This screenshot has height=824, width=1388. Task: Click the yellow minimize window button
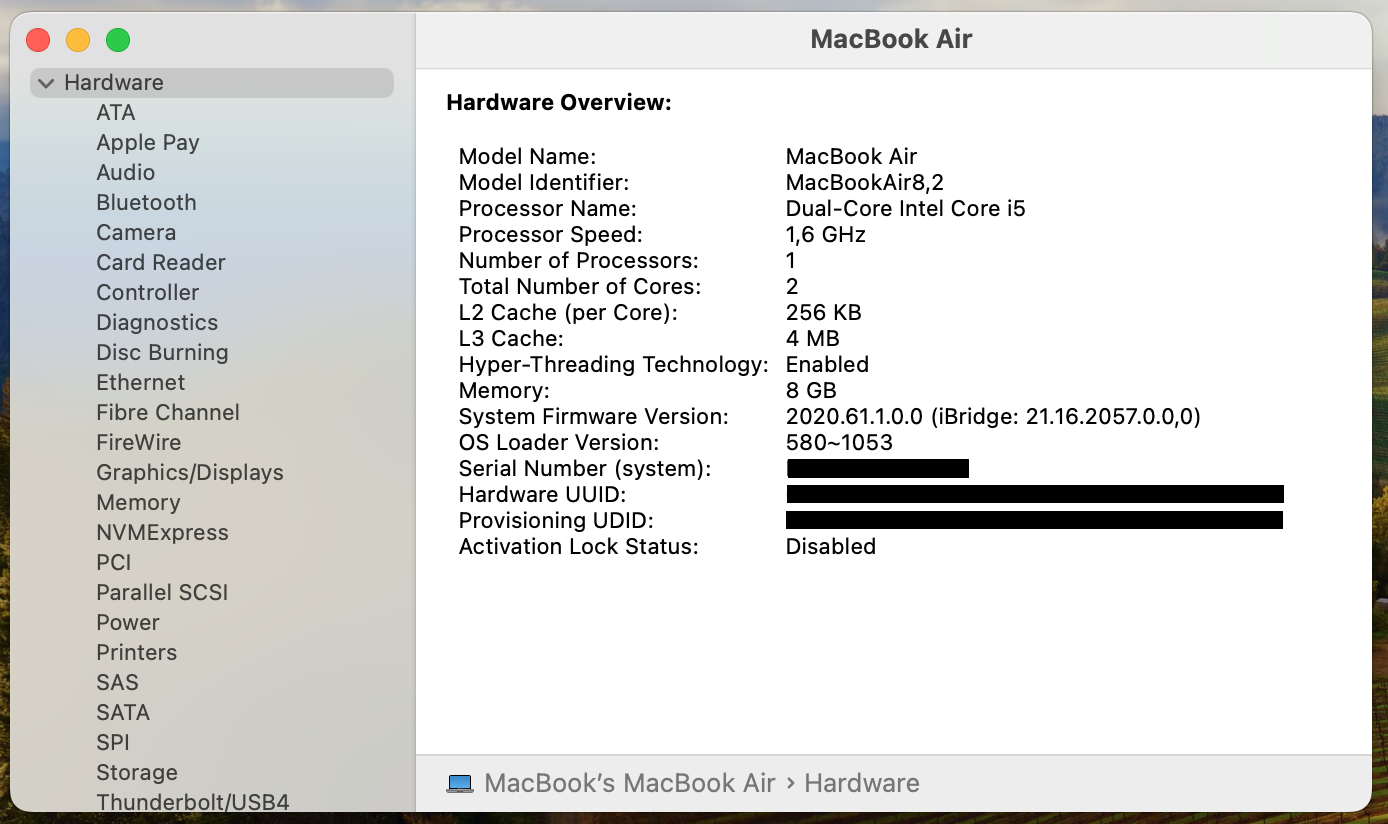coord(78,40)
